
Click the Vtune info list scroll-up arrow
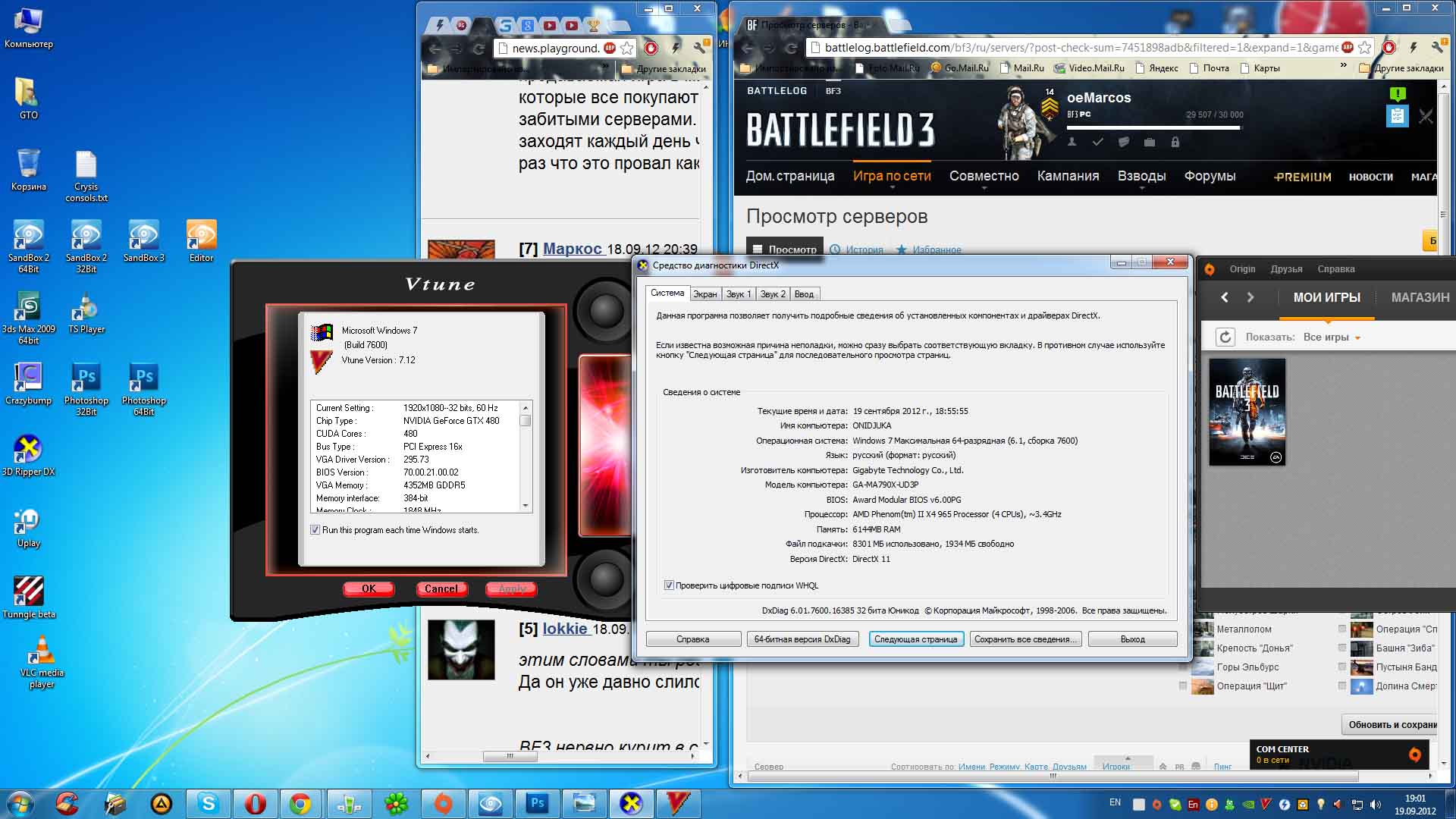point(525,407)
